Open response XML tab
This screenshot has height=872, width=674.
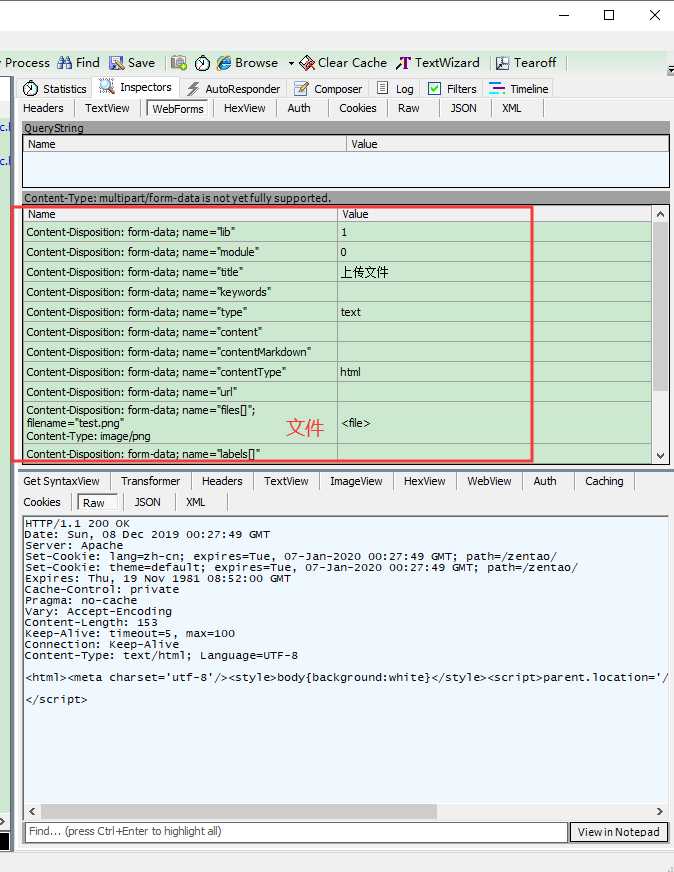[x=195, y=502]
